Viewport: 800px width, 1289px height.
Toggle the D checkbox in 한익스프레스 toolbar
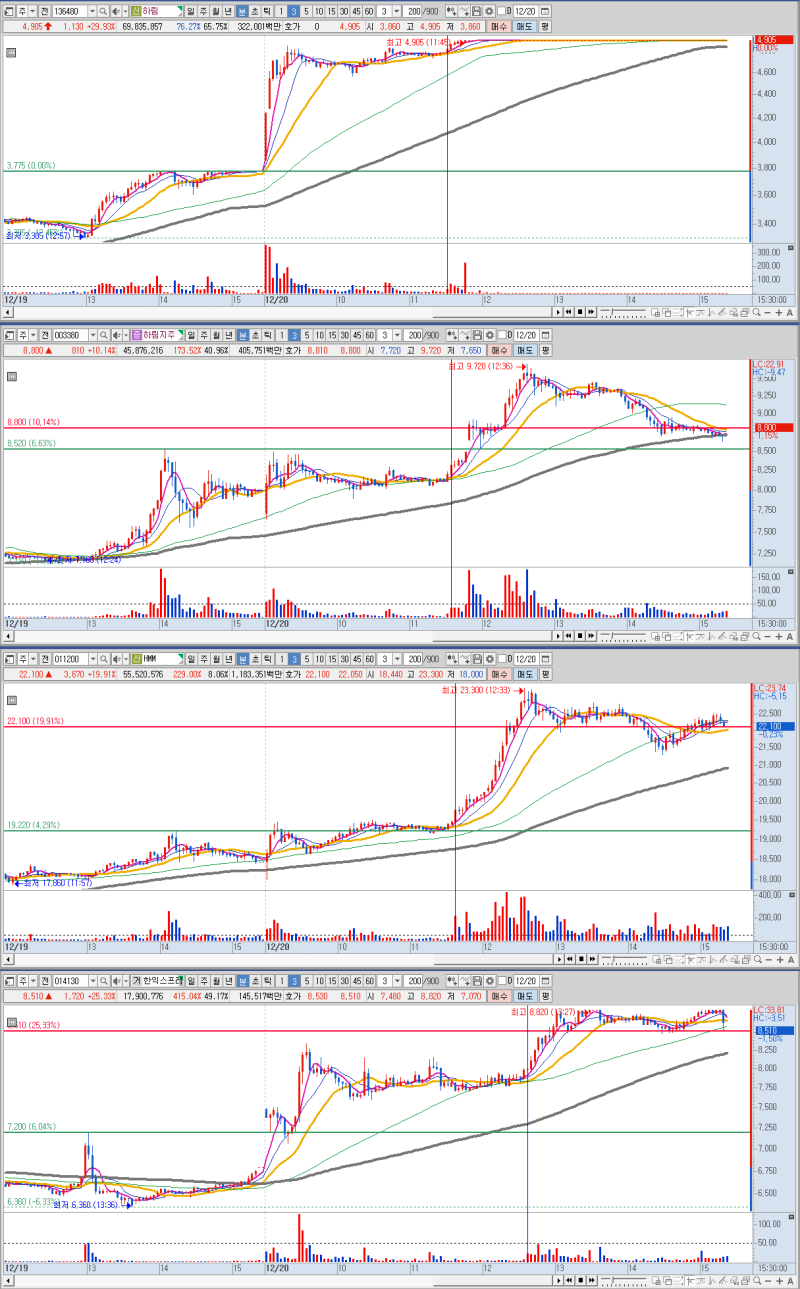coord(502,983)
